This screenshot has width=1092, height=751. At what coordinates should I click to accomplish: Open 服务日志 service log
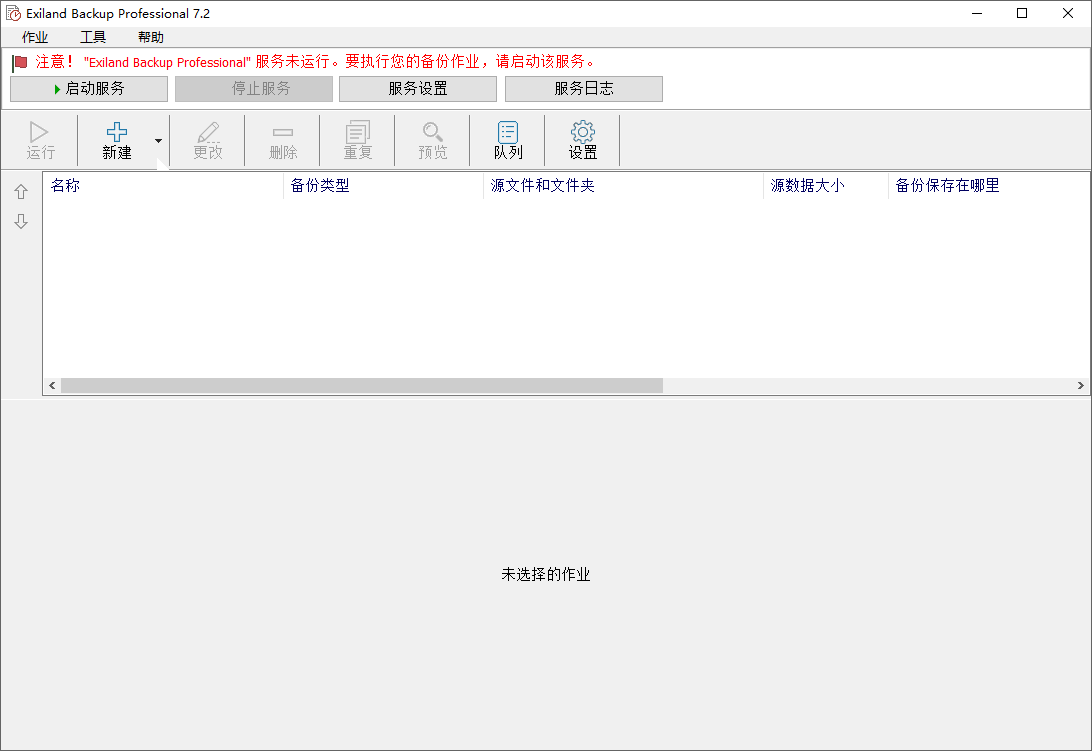[x=584, y=88]
